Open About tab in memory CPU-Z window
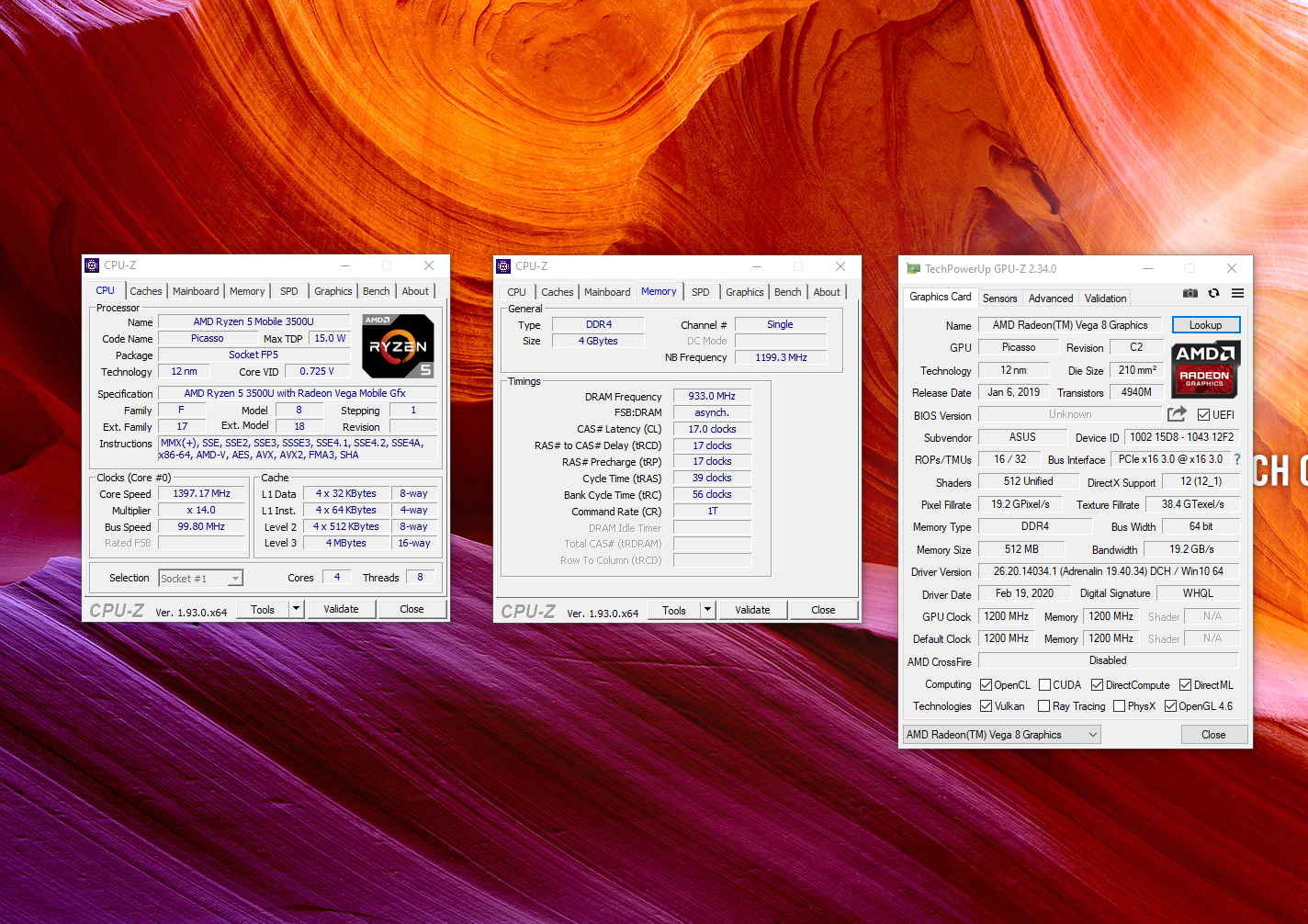The image size is (1308, 924). coord(827,292)
